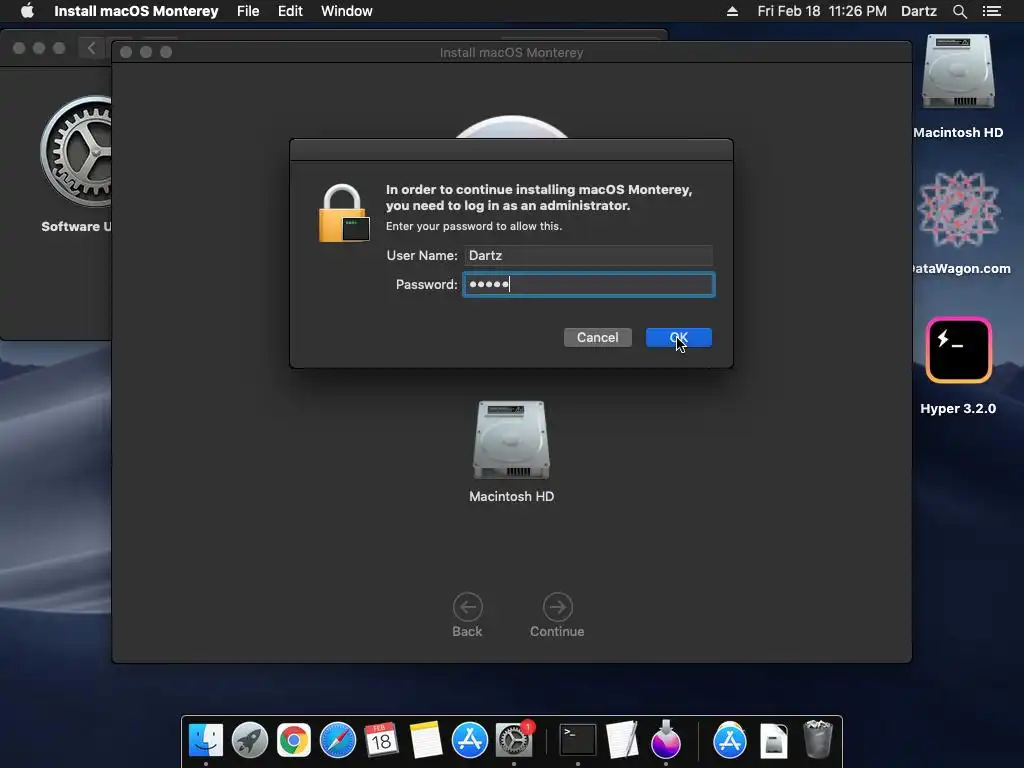Open the Hyper 3.2.0 desktop icon
Image resolution: width=1024 pixels, height=768 pixels.
point(959,350)
